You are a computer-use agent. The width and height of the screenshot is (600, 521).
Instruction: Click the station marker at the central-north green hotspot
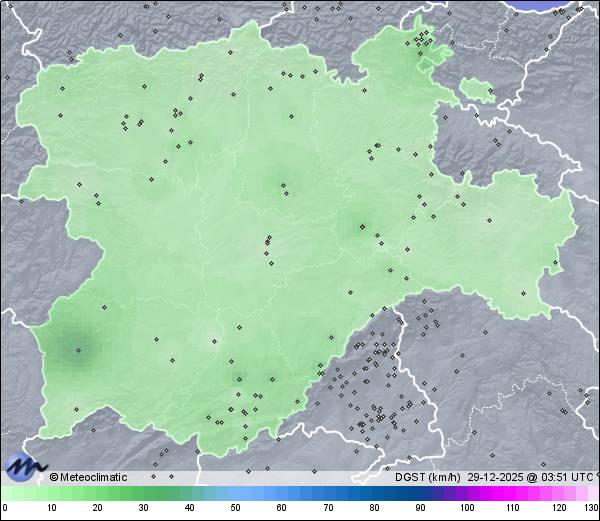pos(283,185)
